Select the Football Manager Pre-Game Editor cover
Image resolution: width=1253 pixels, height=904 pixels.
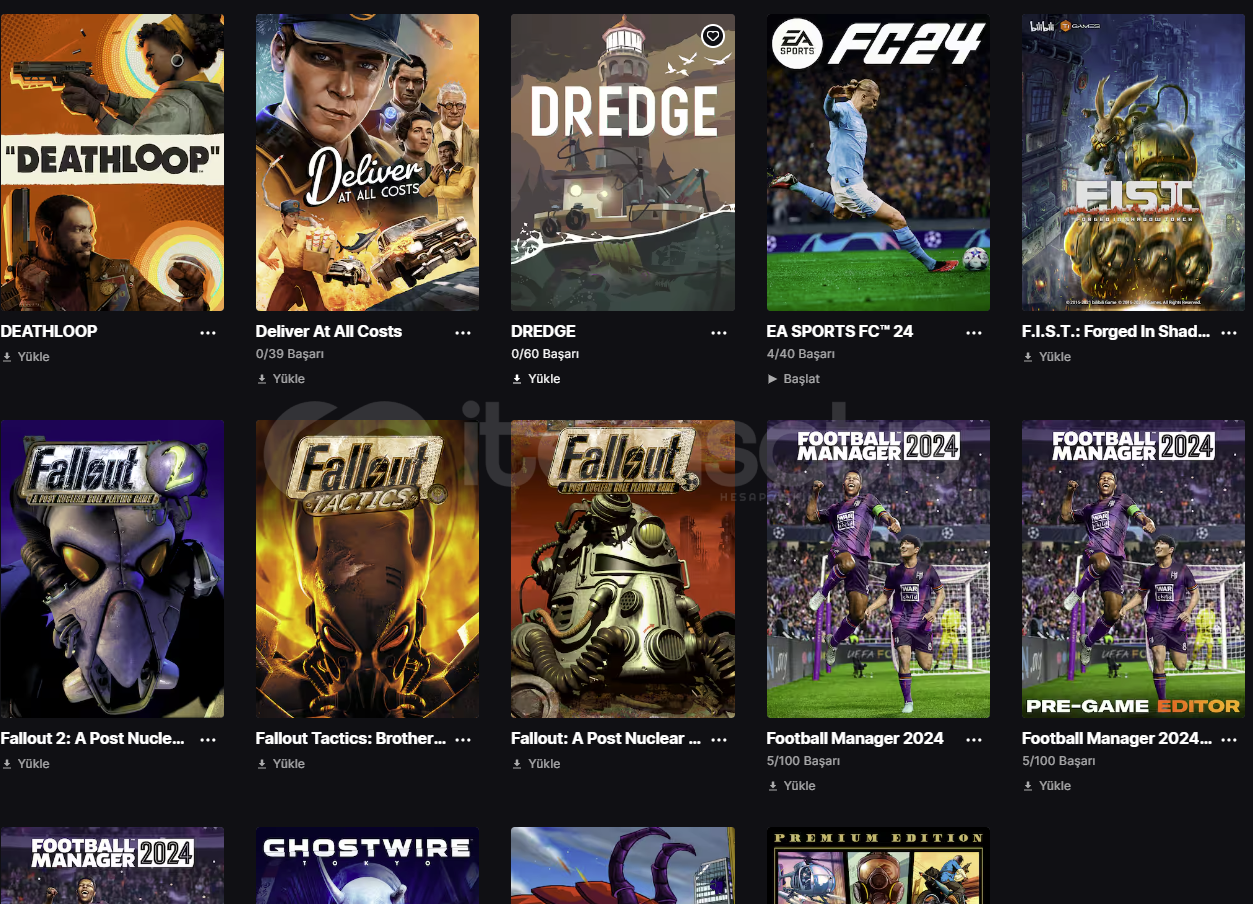pos(1133,568)
